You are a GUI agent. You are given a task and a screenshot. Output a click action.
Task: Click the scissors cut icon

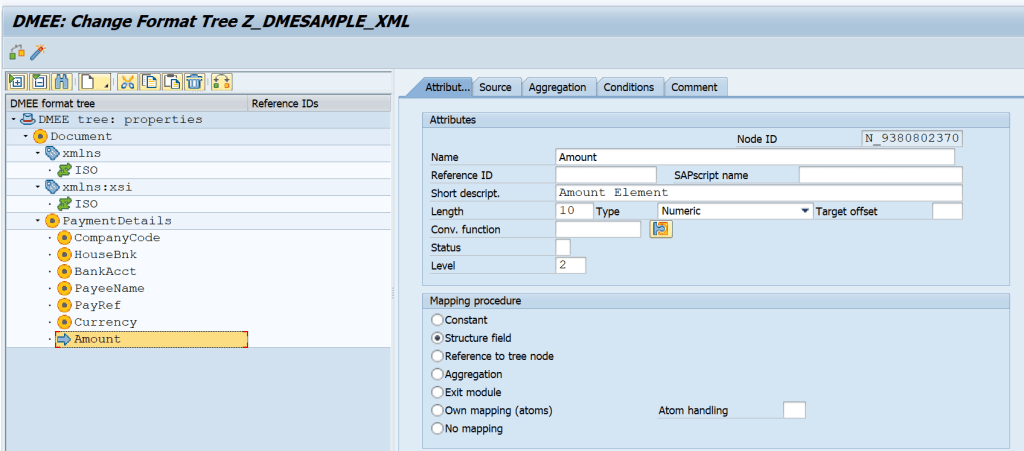click(x=127, y=82)
